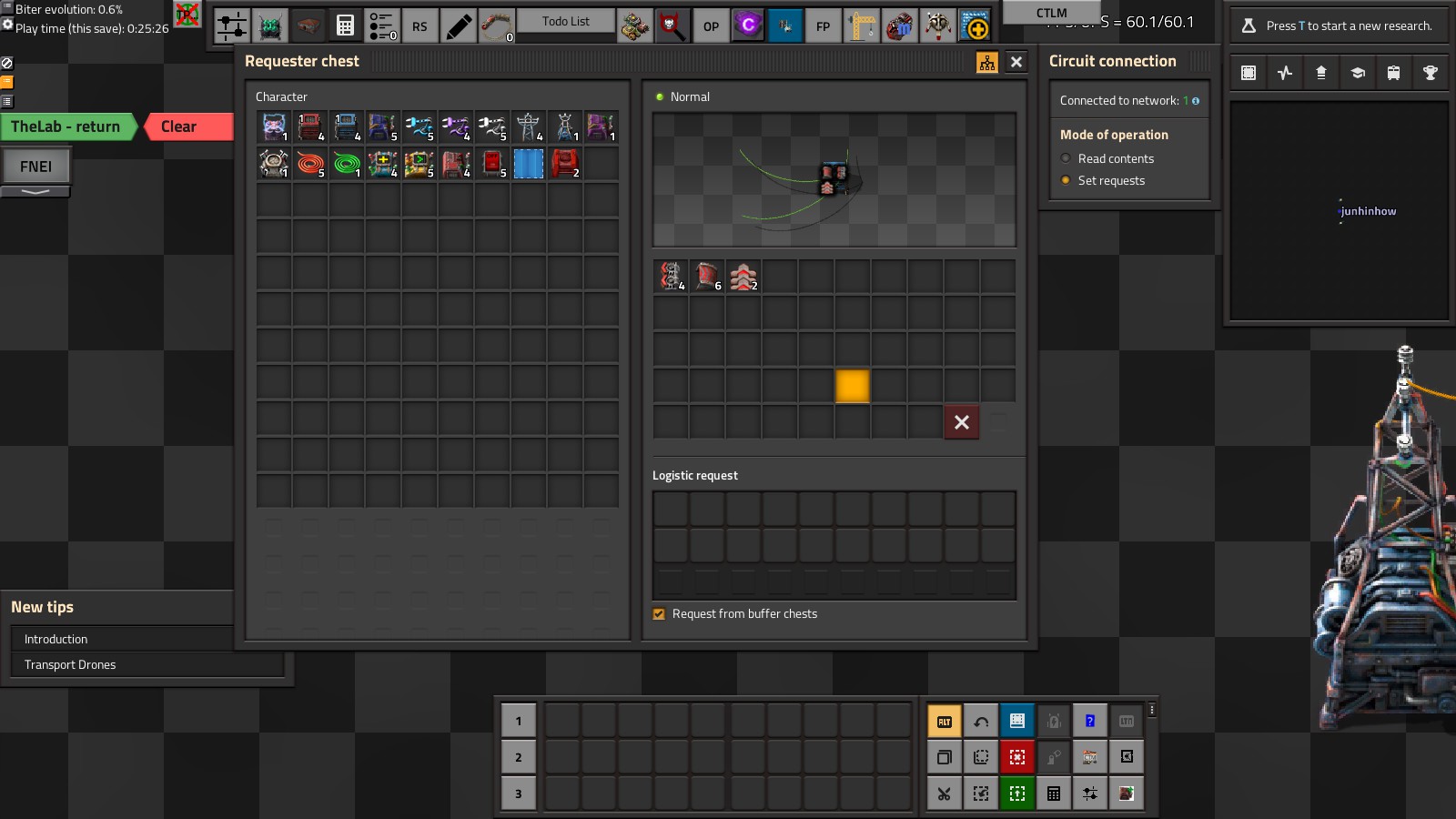The image size is (1456, 819).
Task: Expand the panel below FNEI button
Action: [x=35, y=192]
